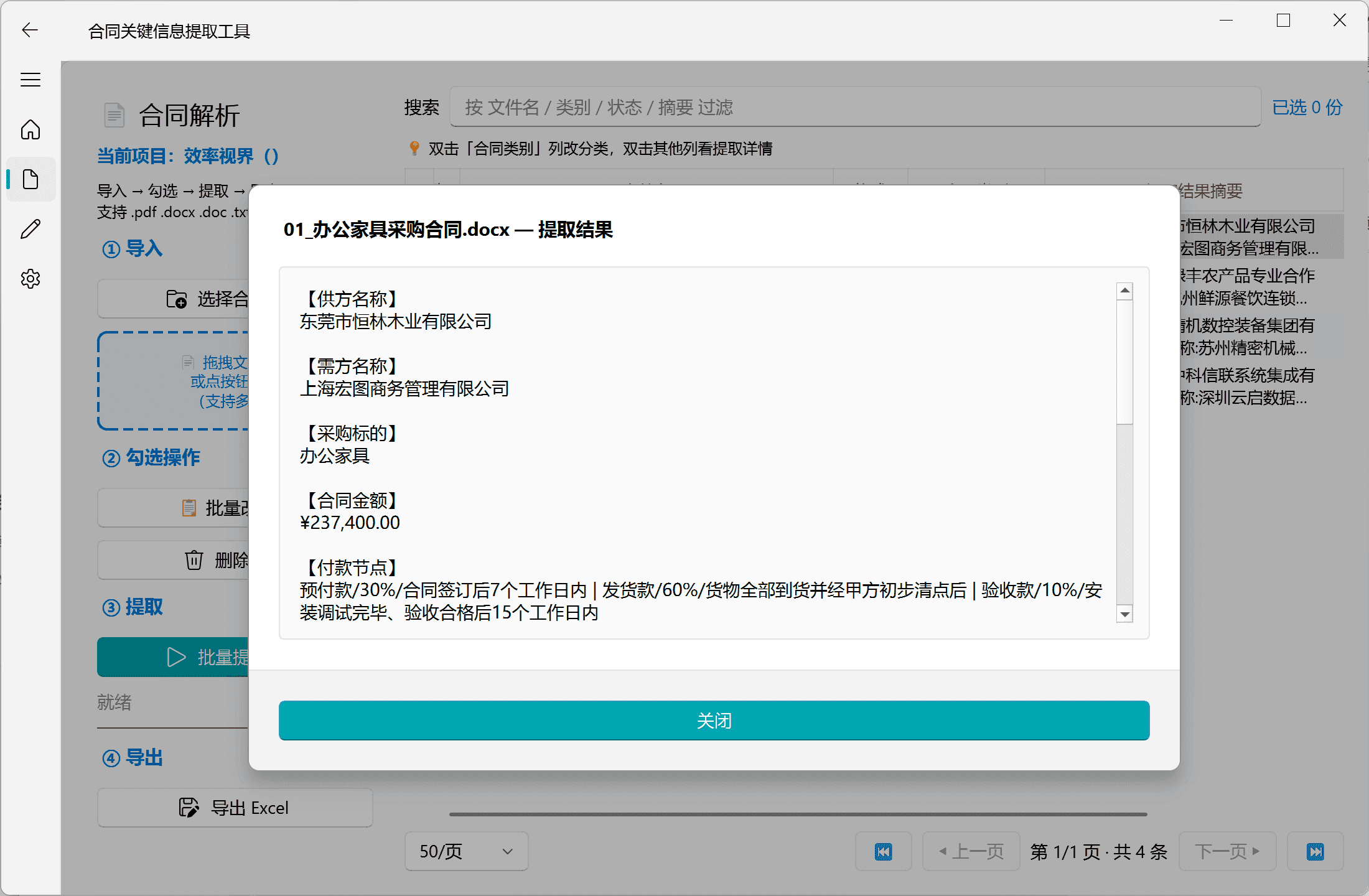Click the 选择合同 folder button
The width and height of the screenshot is (1369, 896).
pos(173,299)
